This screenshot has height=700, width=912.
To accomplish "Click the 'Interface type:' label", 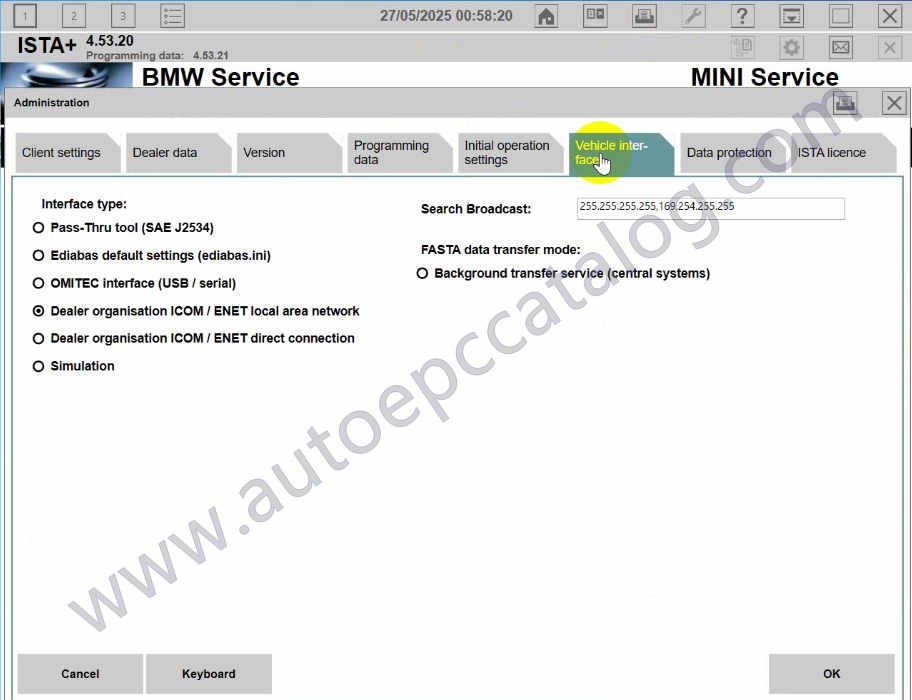I will (x=84, y=204).
